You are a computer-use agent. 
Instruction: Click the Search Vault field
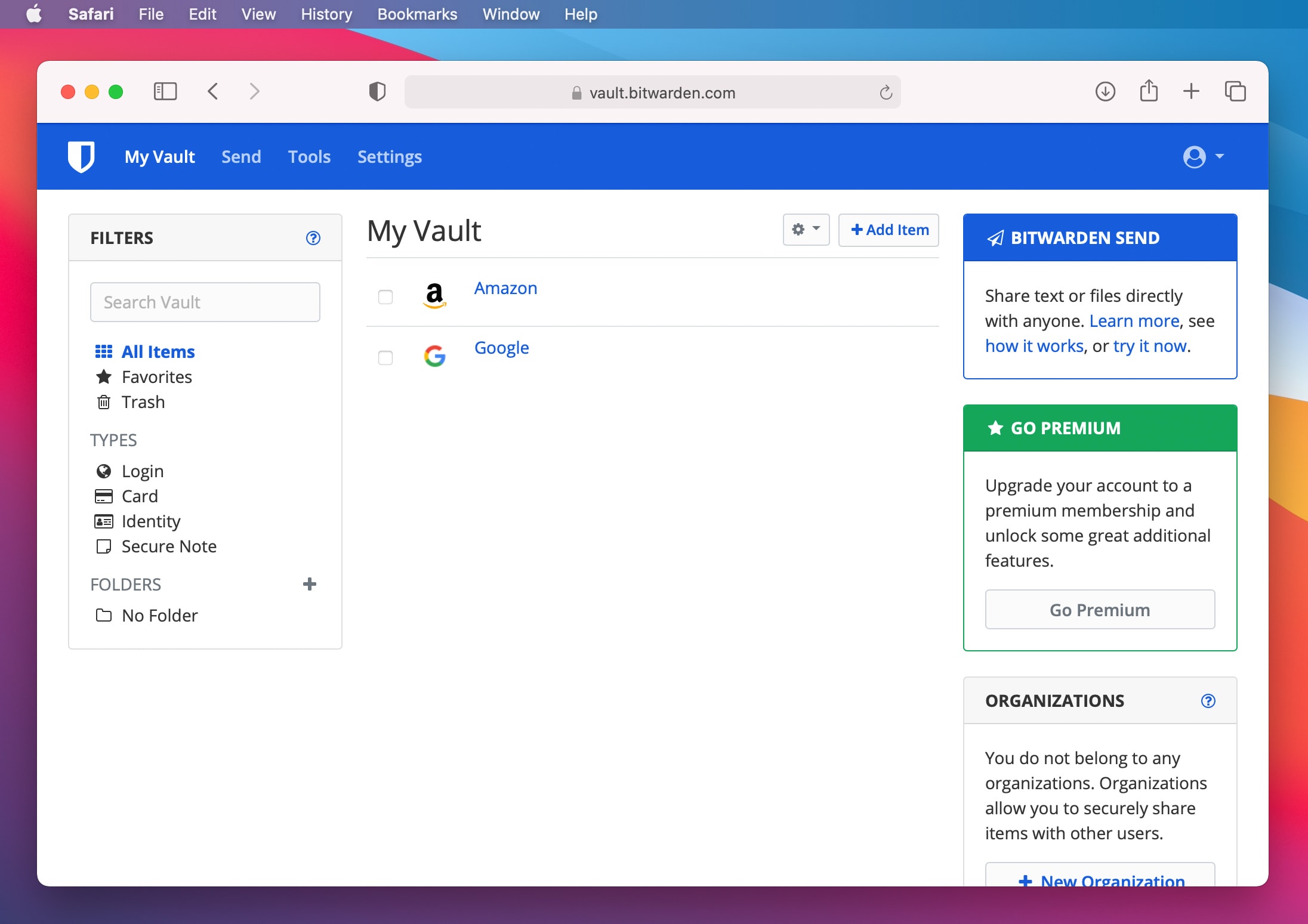pos(205,302)
